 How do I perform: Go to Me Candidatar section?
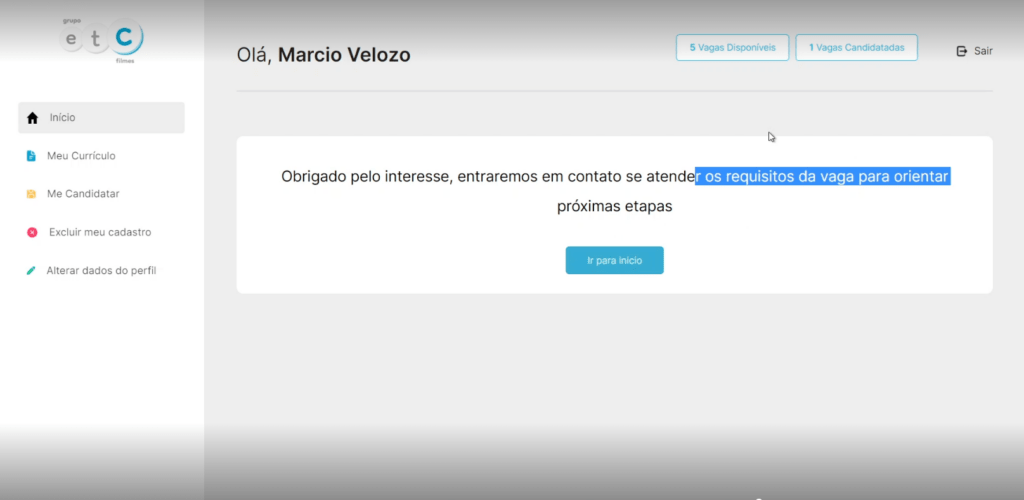[x=83, y=194]
